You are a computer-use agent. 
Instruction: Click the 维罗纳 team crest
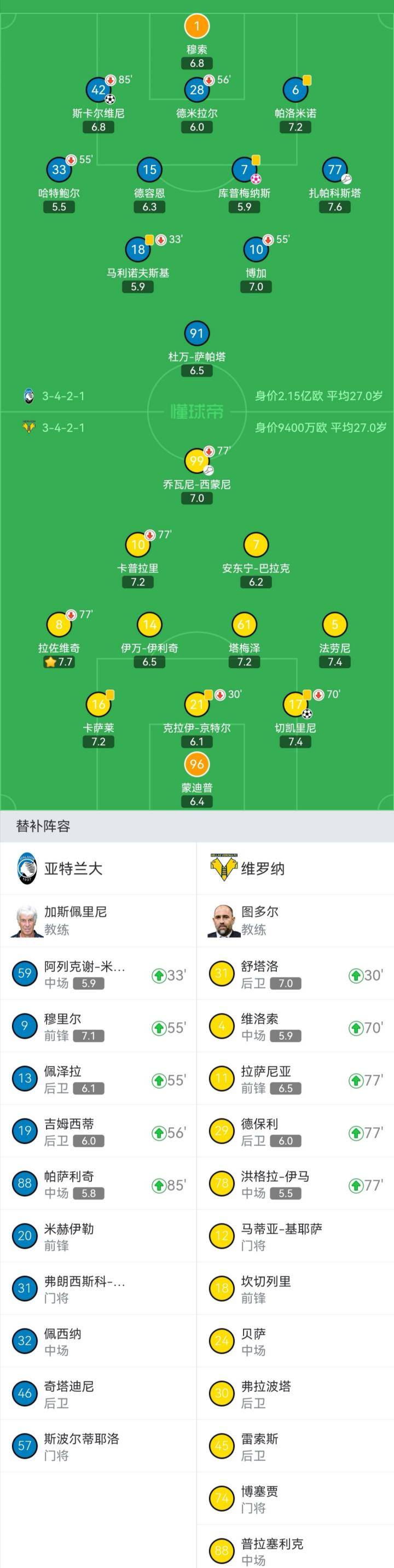tap(223, 868)
